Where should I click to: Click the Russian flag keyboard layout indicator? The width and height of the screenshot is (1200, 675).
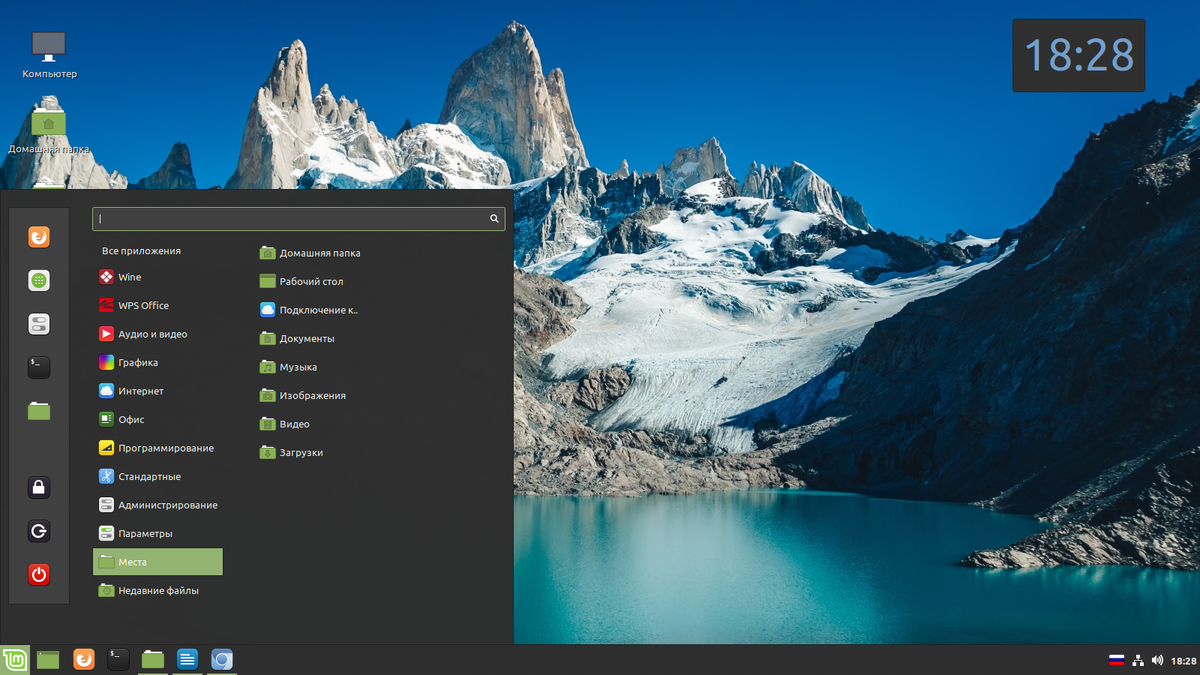click(1117, 660)
